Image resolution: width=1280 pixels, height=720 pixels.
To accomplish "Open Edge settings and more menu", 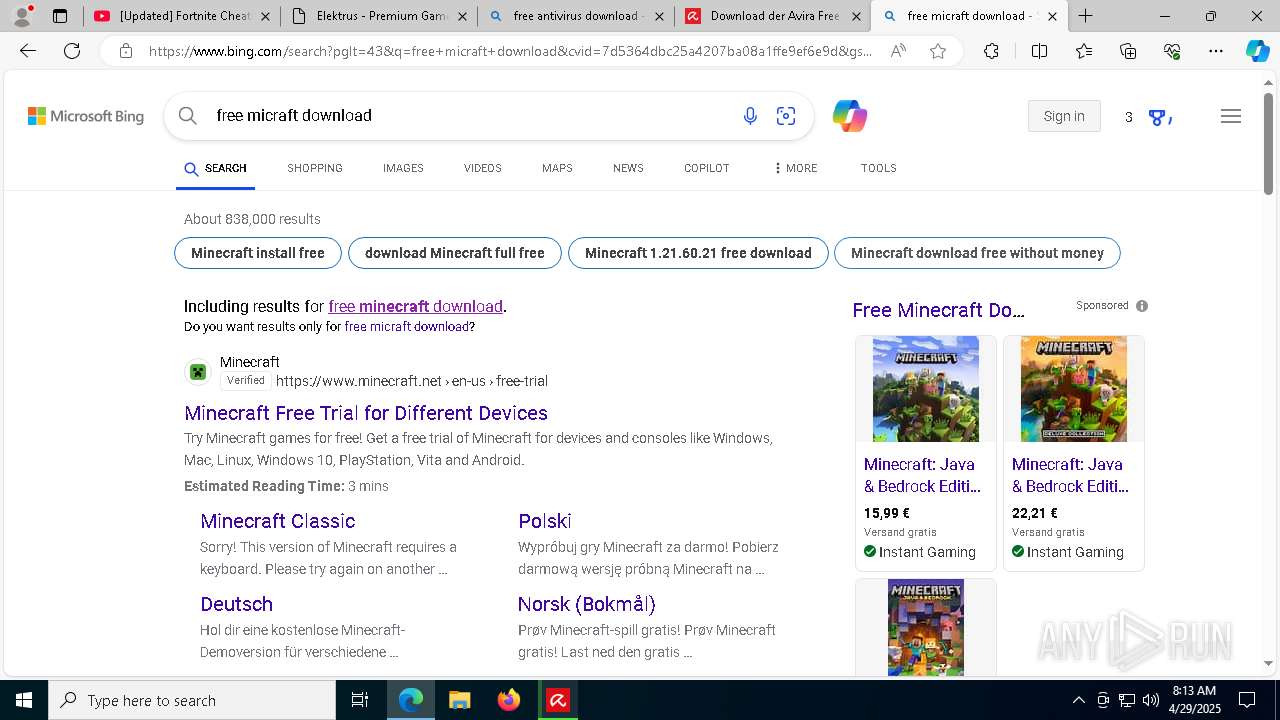I will pos(1216,51).
